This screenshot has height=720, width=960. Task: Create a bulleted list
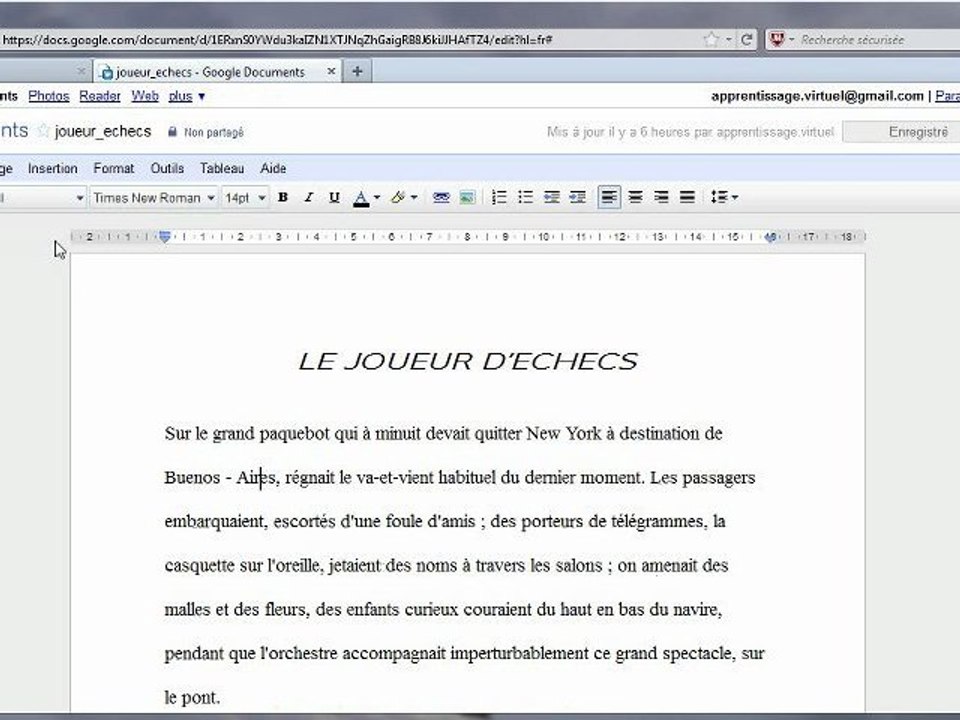[x=525, y=198]
